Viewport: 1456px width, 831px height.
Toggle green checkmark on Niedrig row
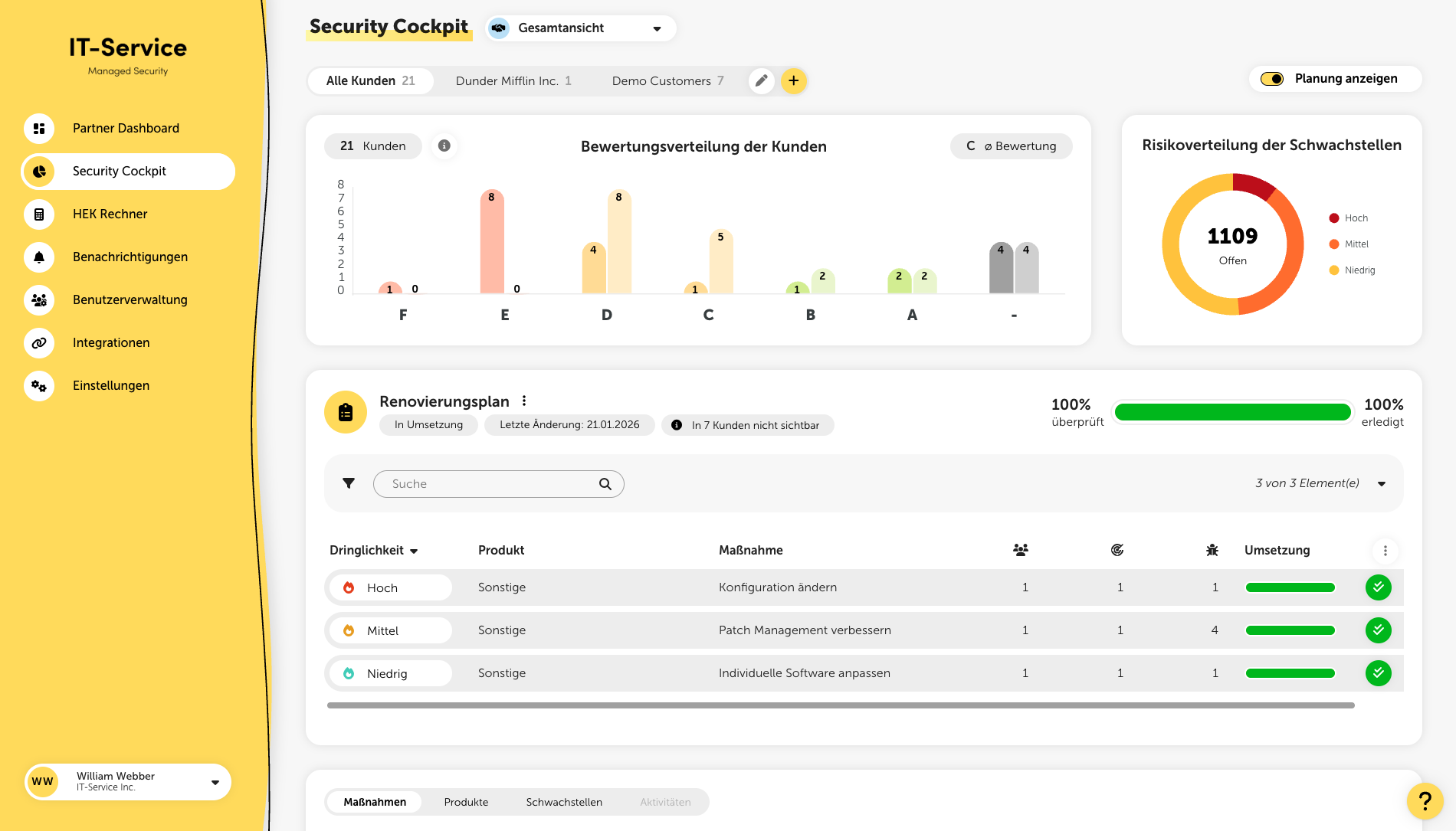(1378, 673)
